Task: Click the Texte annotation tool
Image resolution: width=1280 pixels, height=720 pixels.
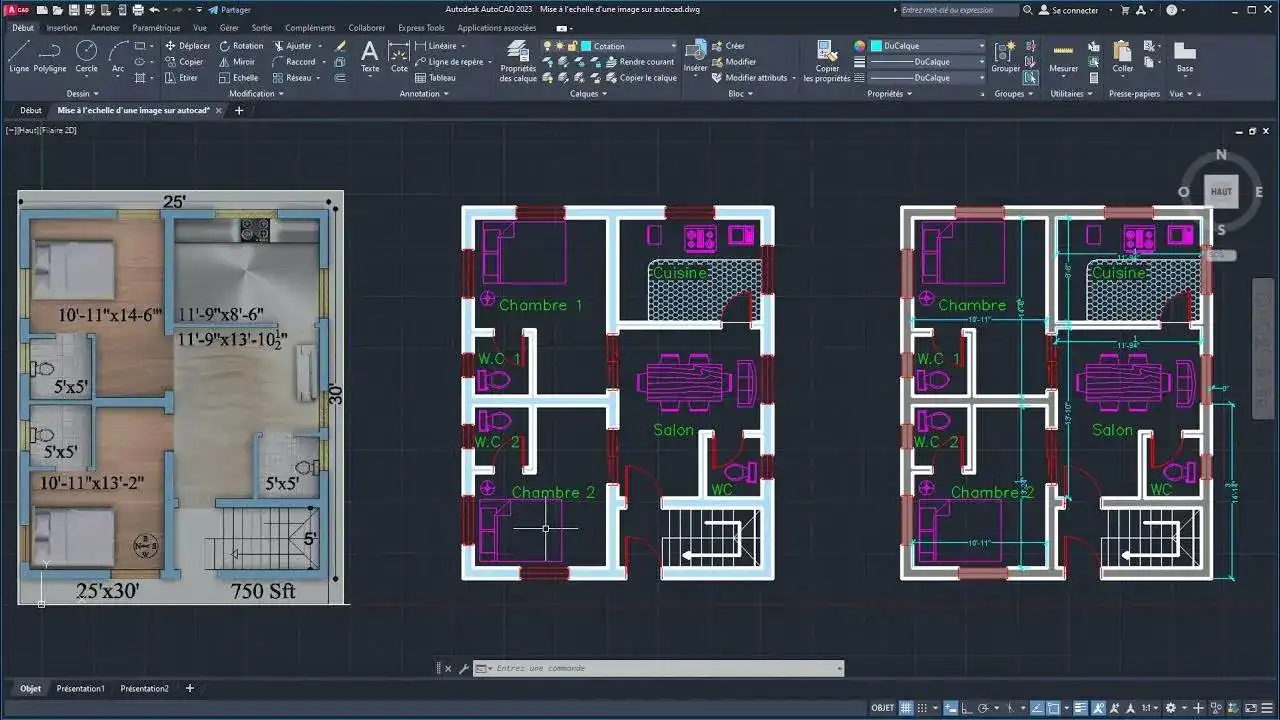Action: (369, 60)
